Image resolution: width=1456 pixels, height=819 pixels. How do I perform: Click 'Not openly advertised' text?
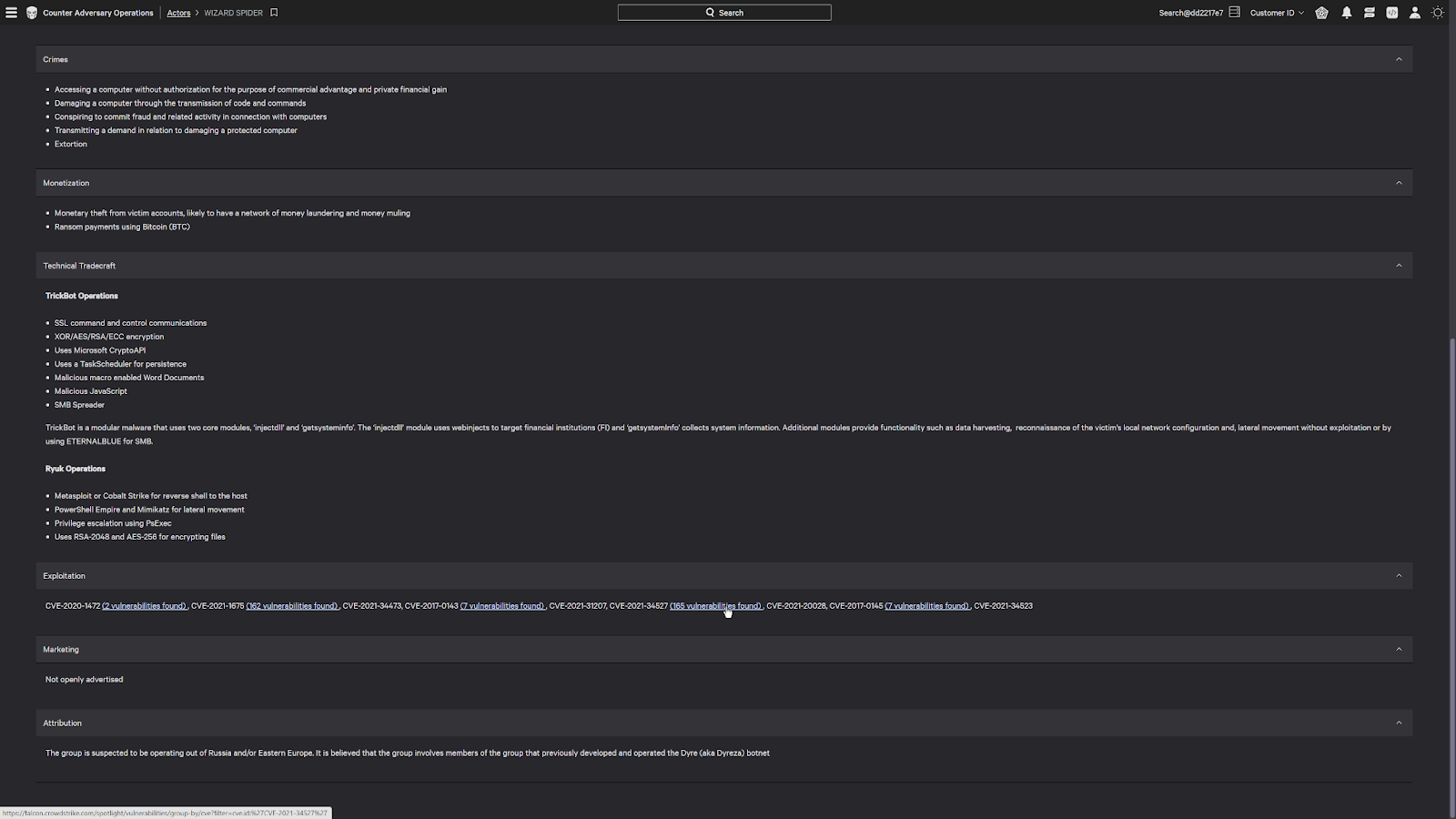pyautogui.click(x=84, y=680)
